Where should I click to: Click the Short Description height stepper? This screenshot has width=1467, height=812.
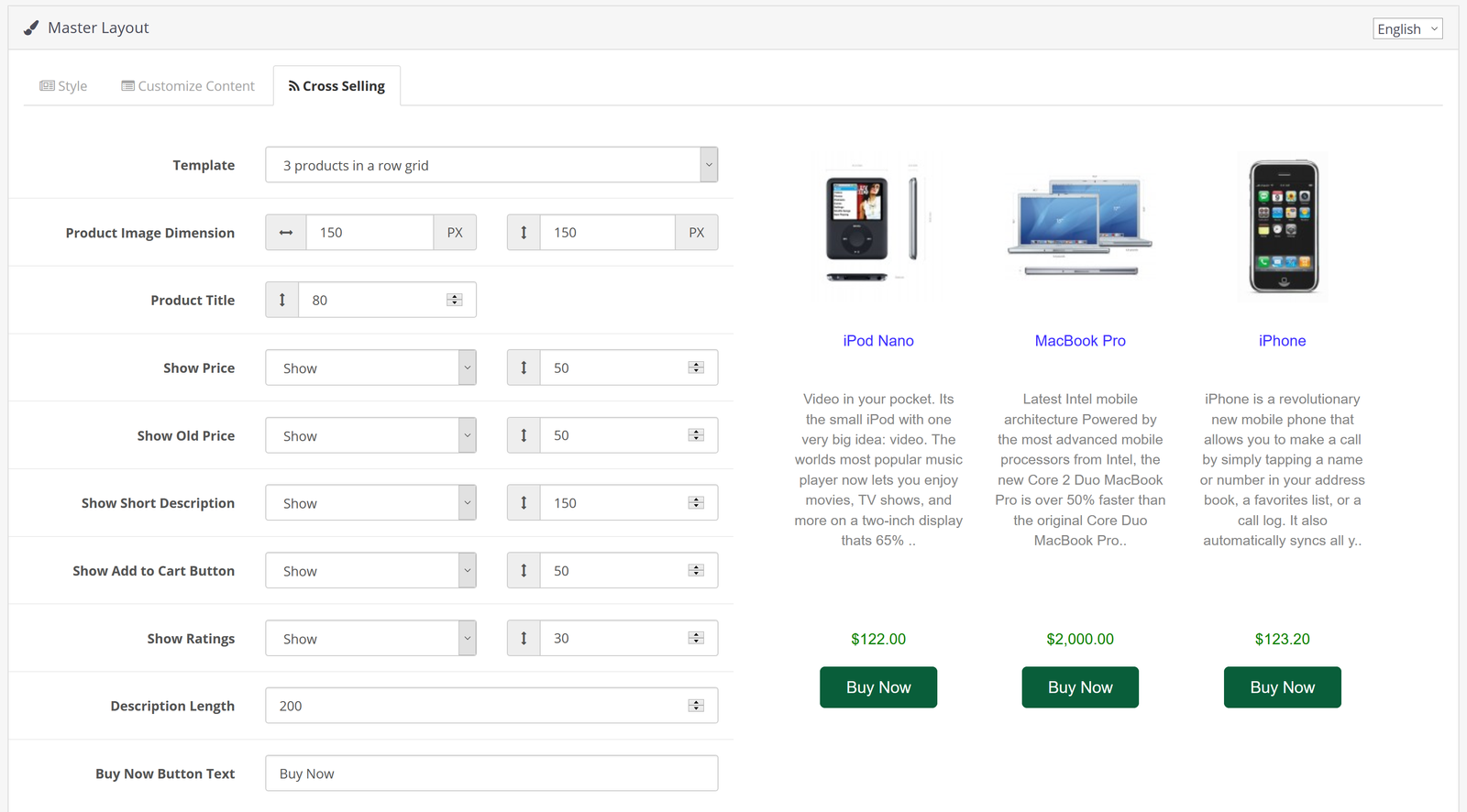[x=697, y=502]
